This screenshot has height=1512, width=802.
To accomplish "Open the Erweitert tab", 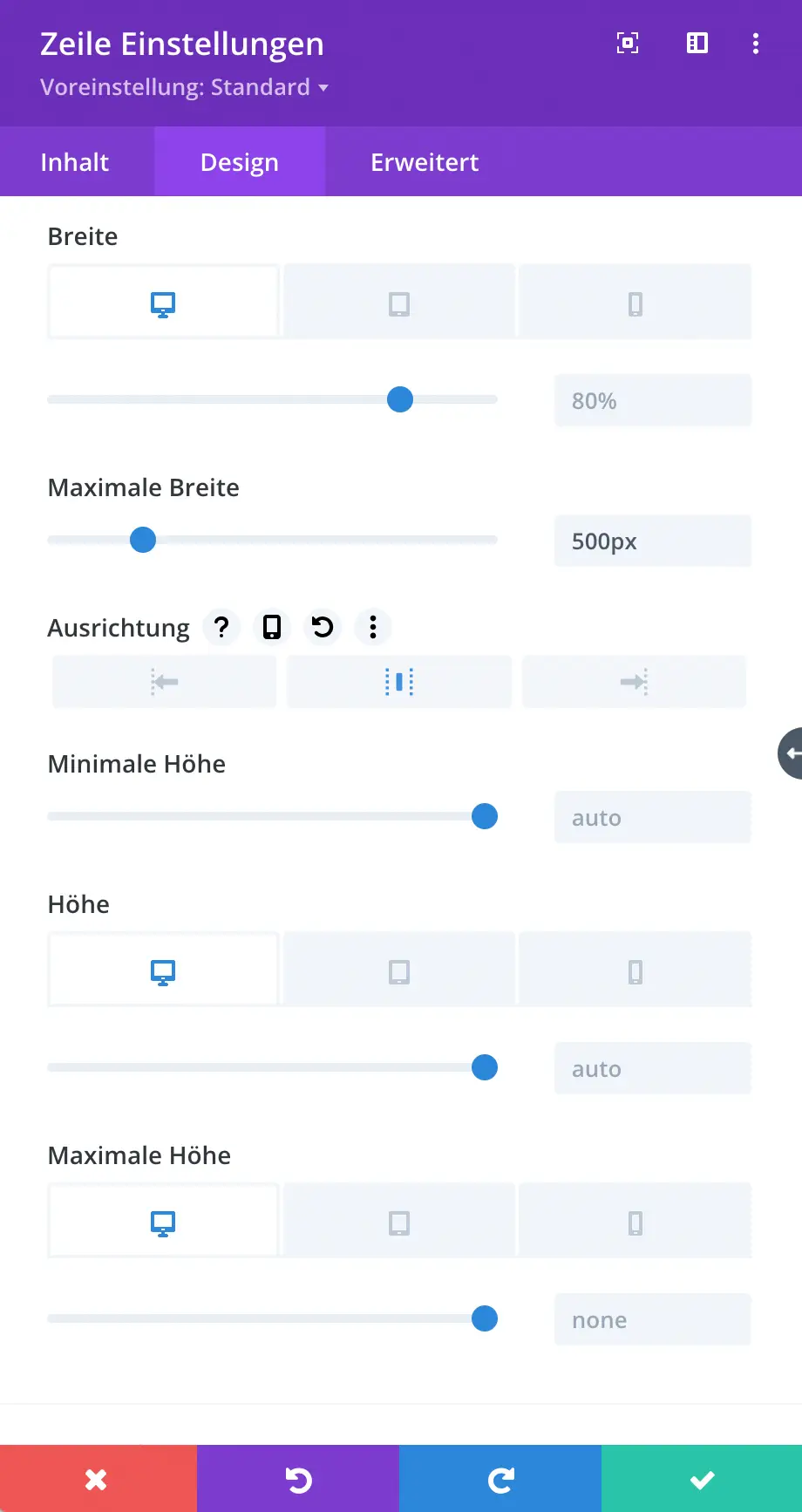I will coord(425,162).
